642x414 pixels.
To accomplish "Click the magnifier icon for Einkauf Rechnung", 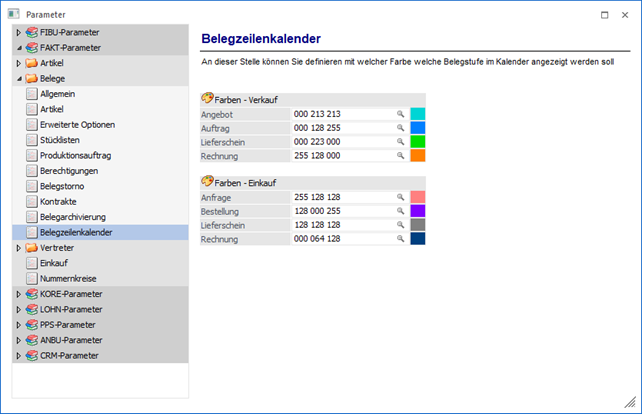I will 400,240.
